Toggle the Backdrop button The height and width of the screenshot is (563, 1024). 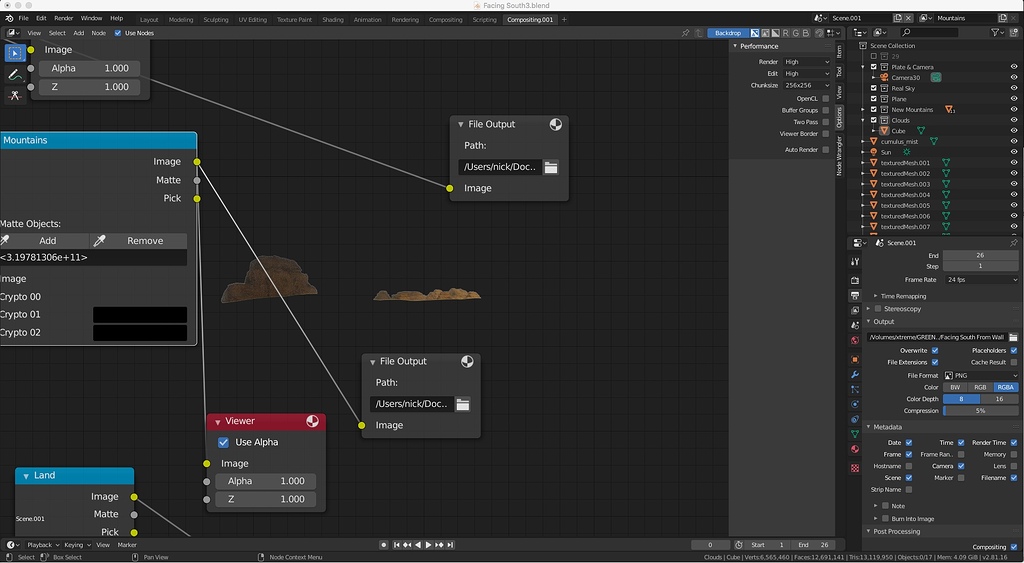(728, 33)
